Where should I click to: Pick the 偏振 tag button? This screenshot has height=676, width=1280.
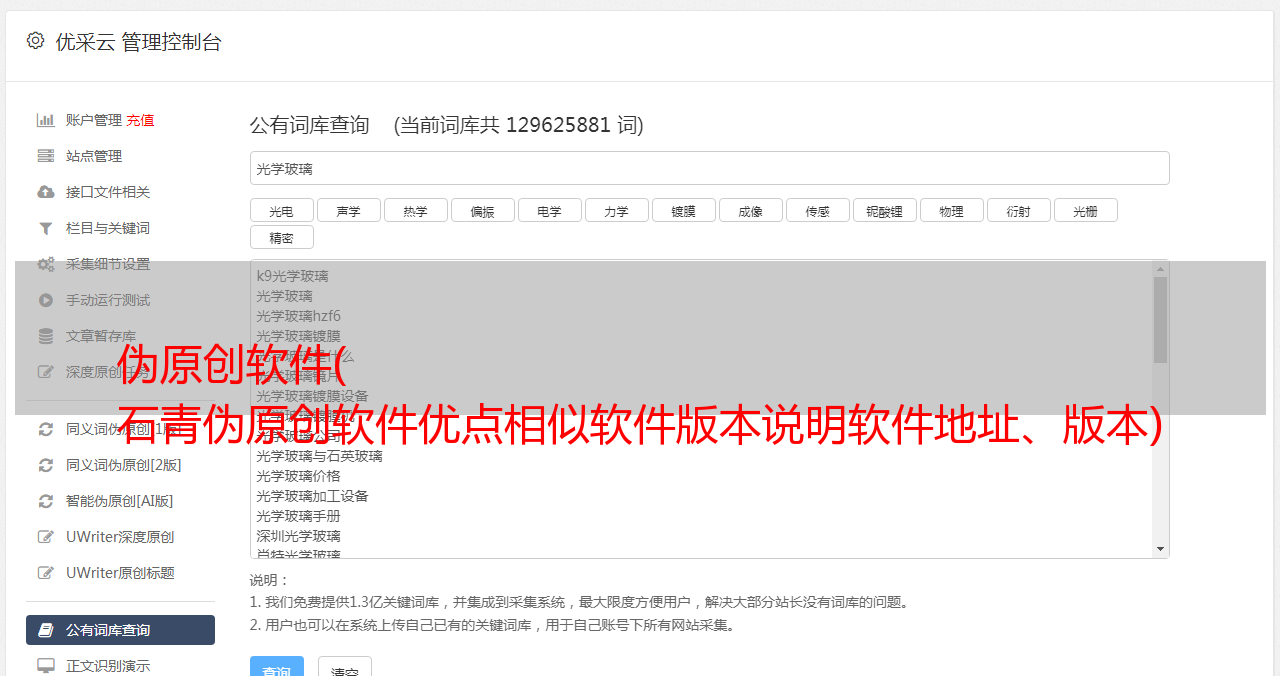[x=482, y=210]
